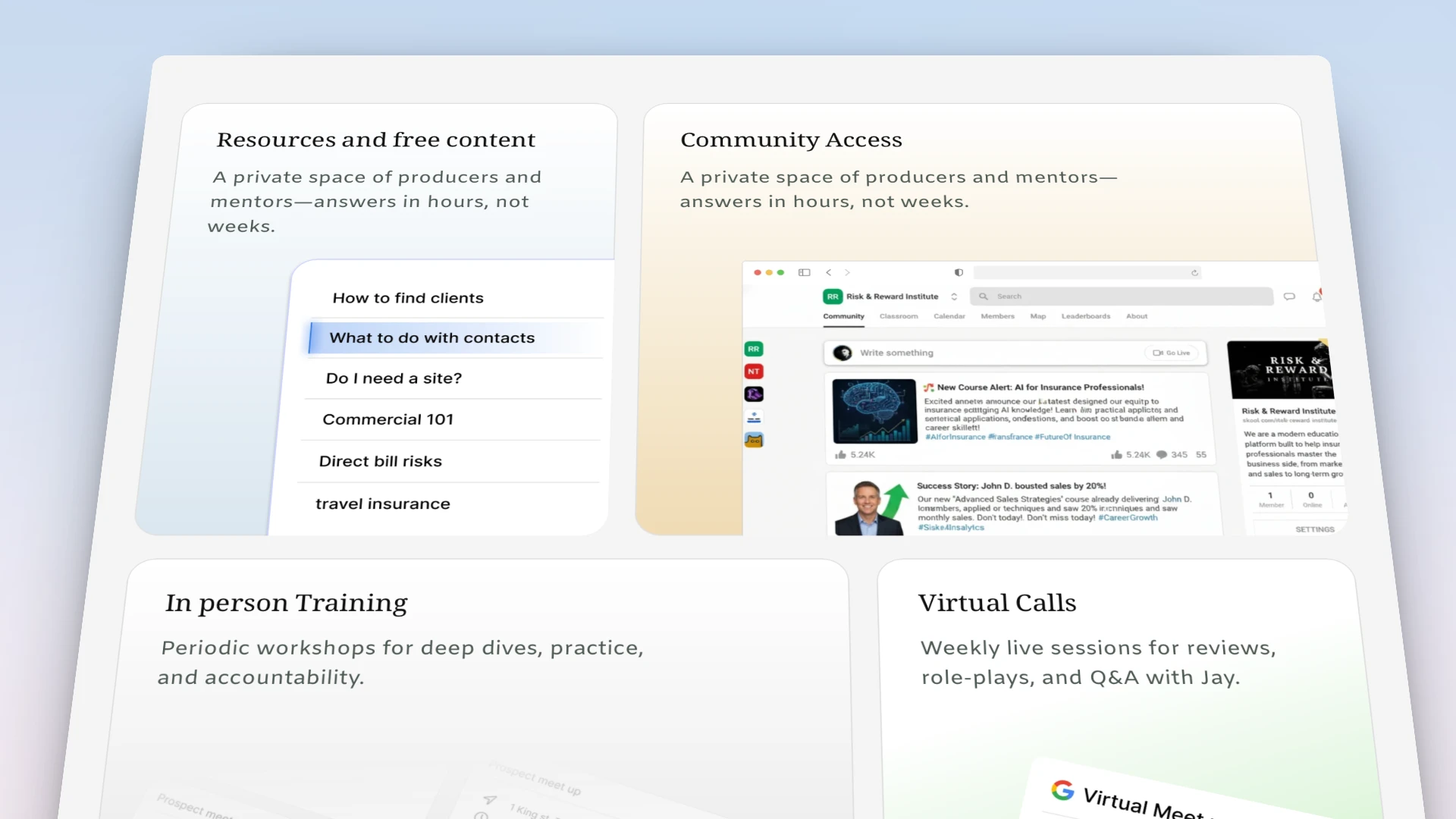This screenshot has width=1456, height=819.
Task: Click the Risk & Reward banner image
Action: click(x=1282, y=370)
